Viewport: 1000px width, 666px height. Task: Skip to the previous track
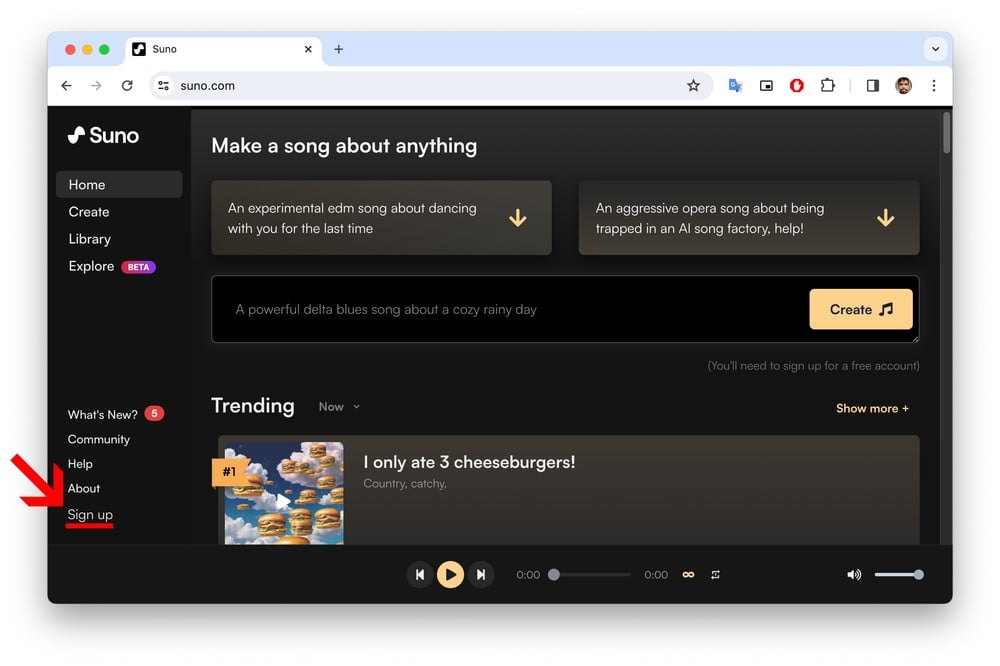tap(420, 575)
